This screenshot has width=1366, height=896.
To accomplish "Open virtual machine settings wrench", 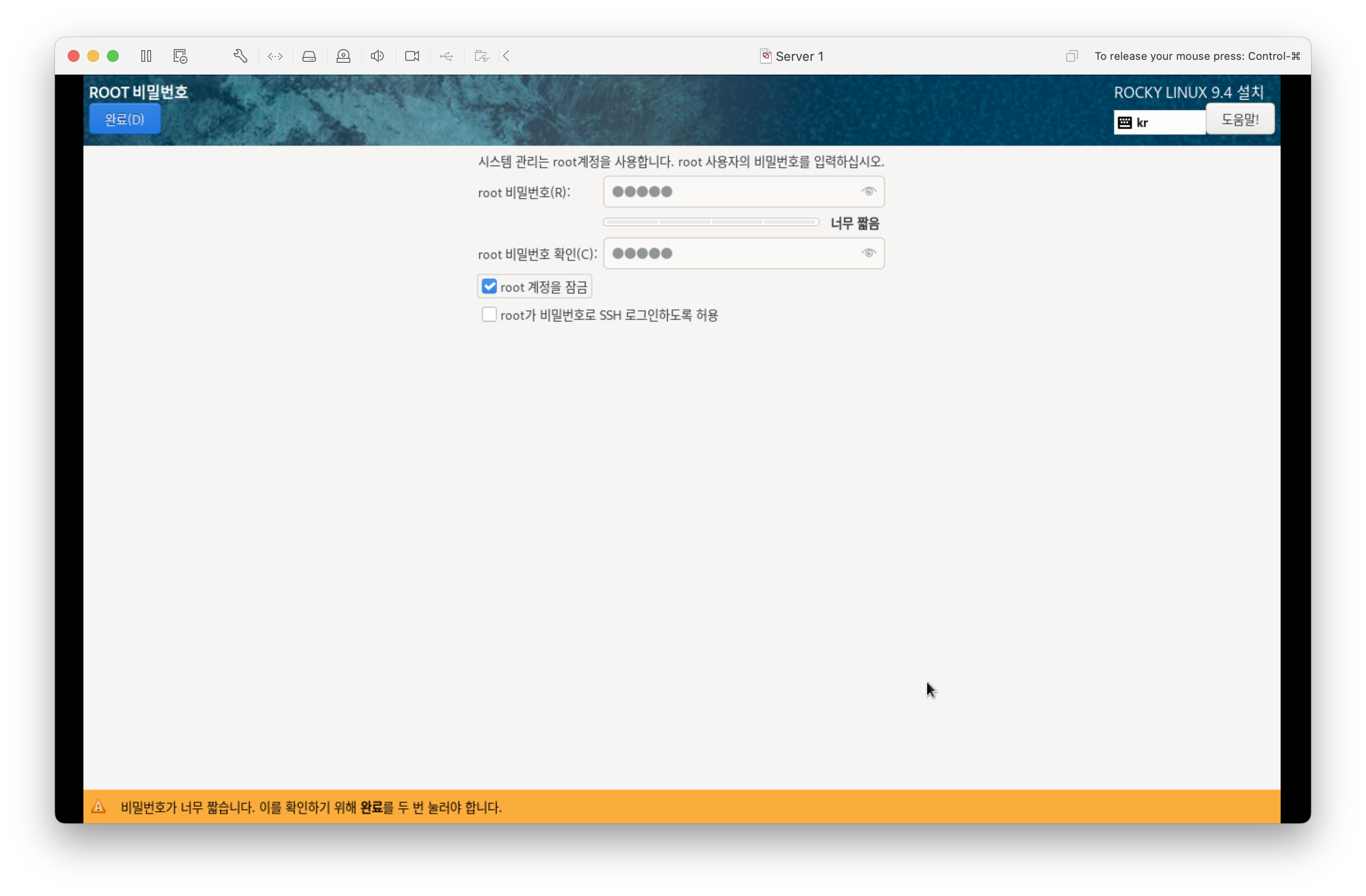I will pos(240,55).
